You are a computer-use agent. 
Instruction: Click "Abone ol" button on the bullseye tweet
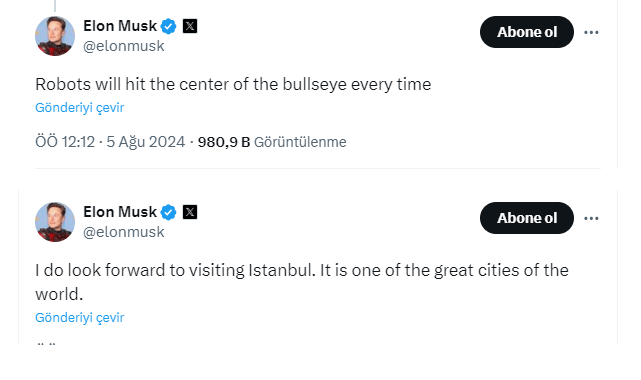point(527,32)
